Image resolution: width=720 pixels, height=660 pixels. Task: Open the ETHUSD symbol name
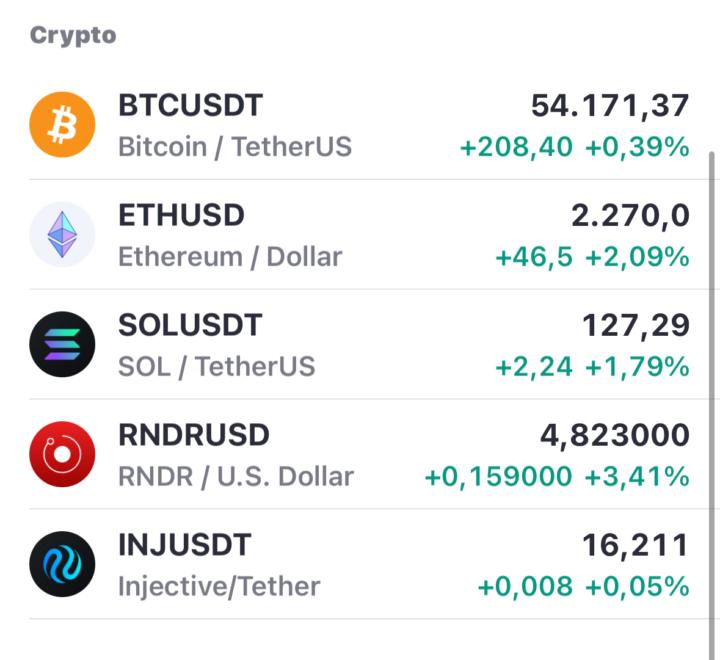pyautogui.click(x=181, y=215)
